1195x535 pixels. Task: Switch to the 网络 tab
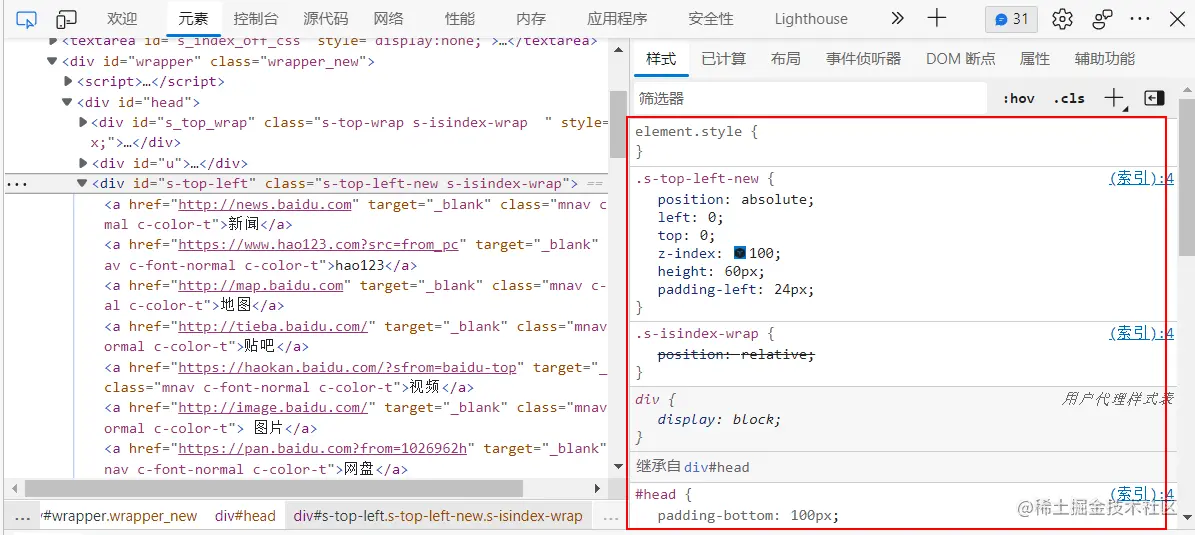coord(389,19)
